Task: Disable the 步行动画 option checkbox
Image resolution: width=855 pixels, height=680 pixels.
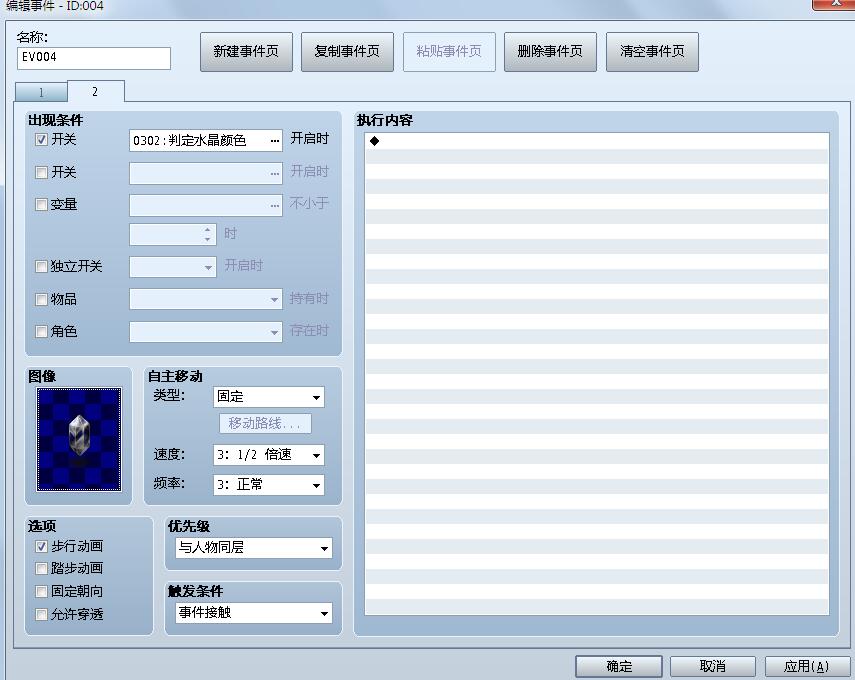Action: (x=41, y=546)
